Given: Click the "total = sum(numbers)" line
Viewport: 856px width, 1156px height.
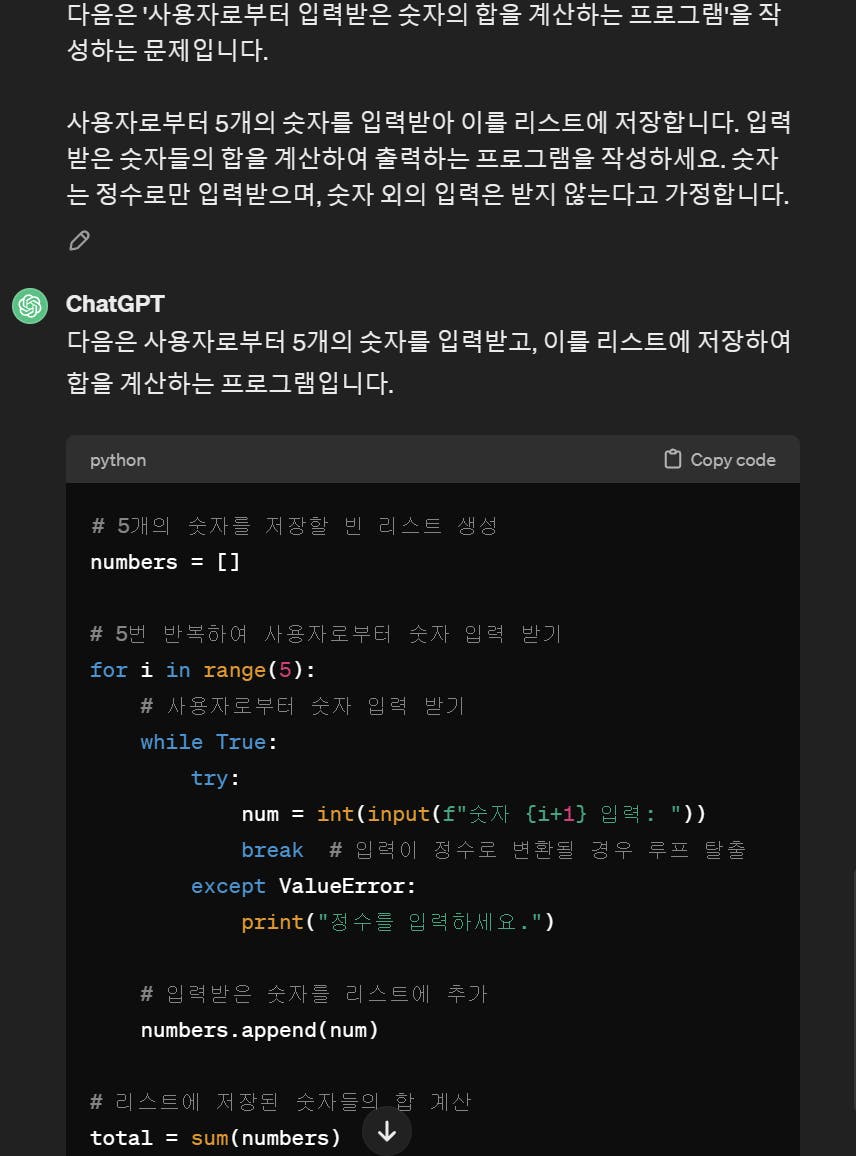Looking at the screenshot, I should [215, 1138].
